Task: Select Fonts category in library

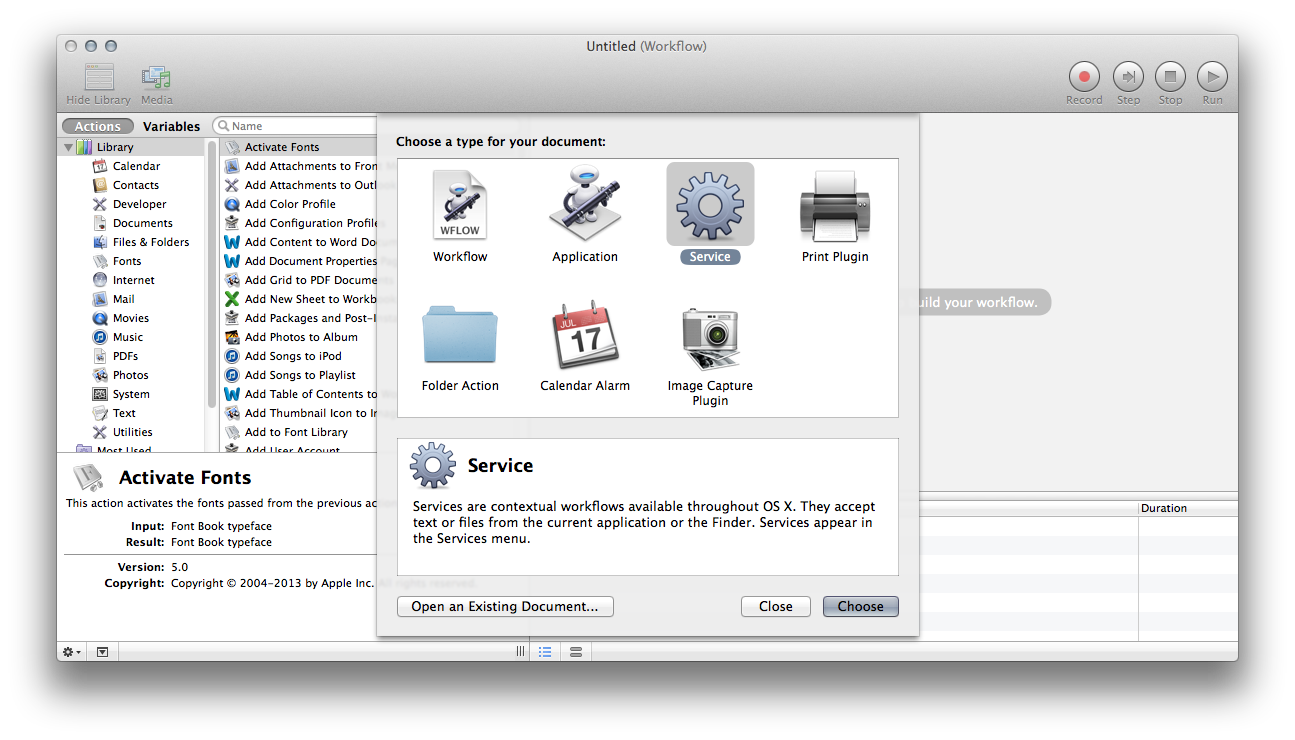Action: click(x=127, y=261)
